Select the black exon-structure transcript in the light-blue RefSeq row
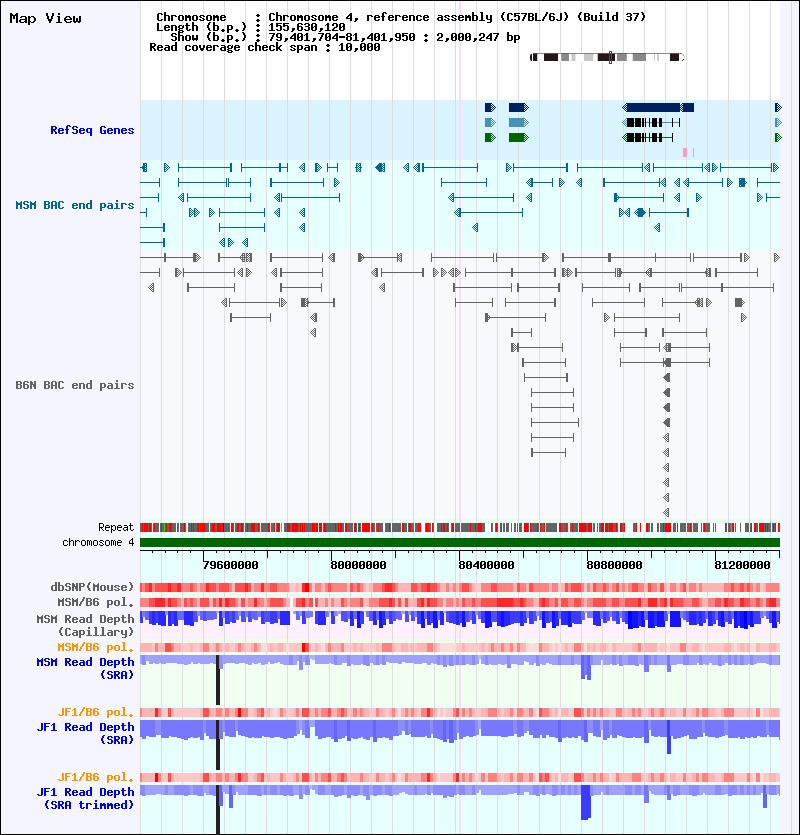 pos(651,122)
